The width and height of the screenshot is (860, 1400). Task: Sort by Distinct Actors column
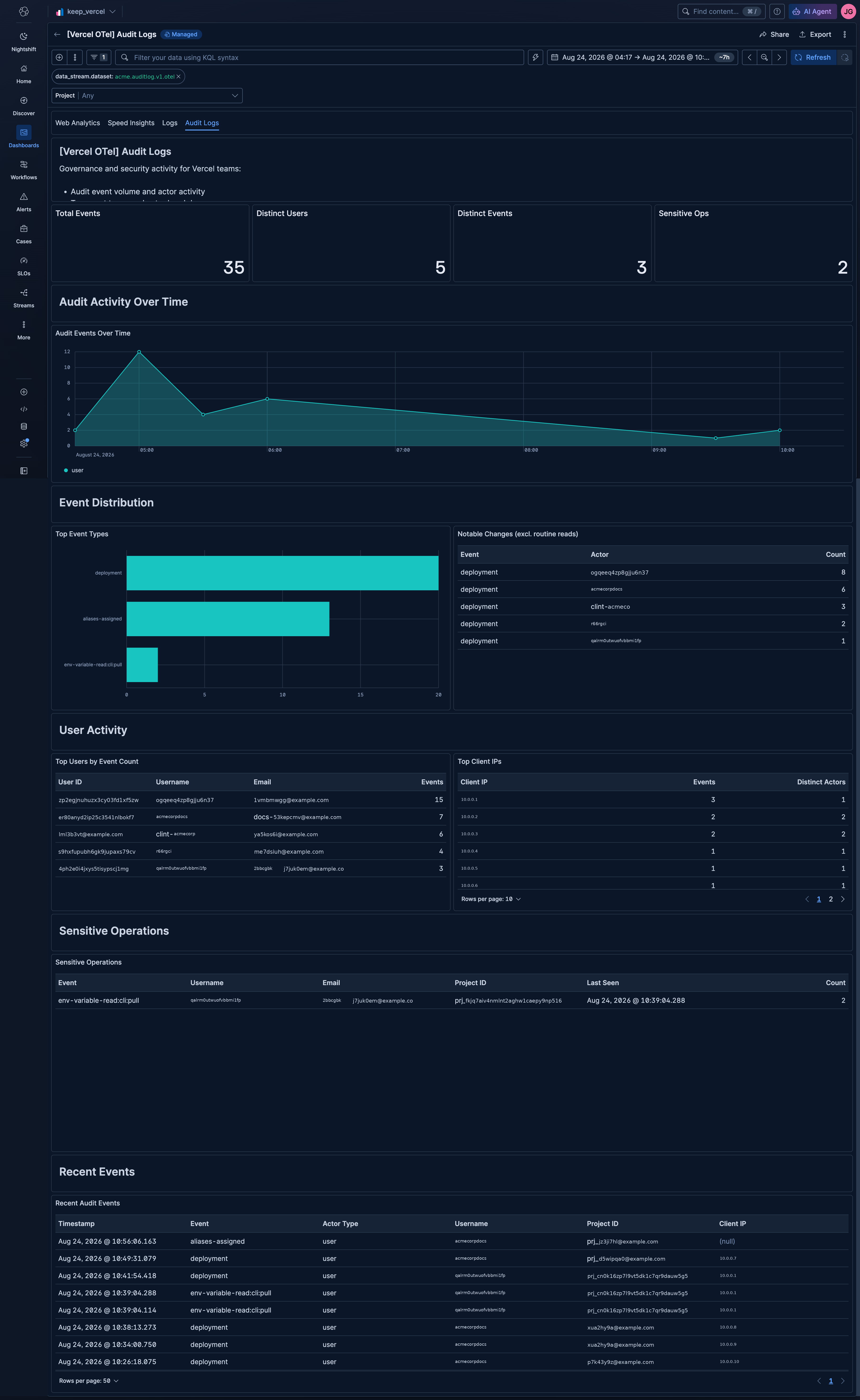(x=821, y=782)
